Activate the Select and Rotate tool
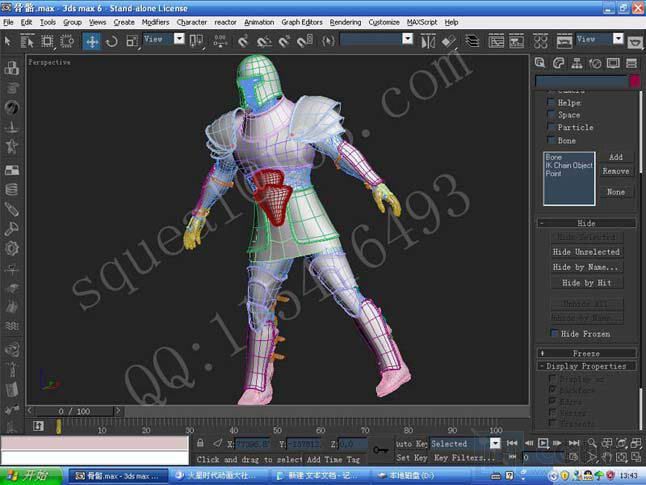Viewport: 646px width, 485px height. coord(112,41)
